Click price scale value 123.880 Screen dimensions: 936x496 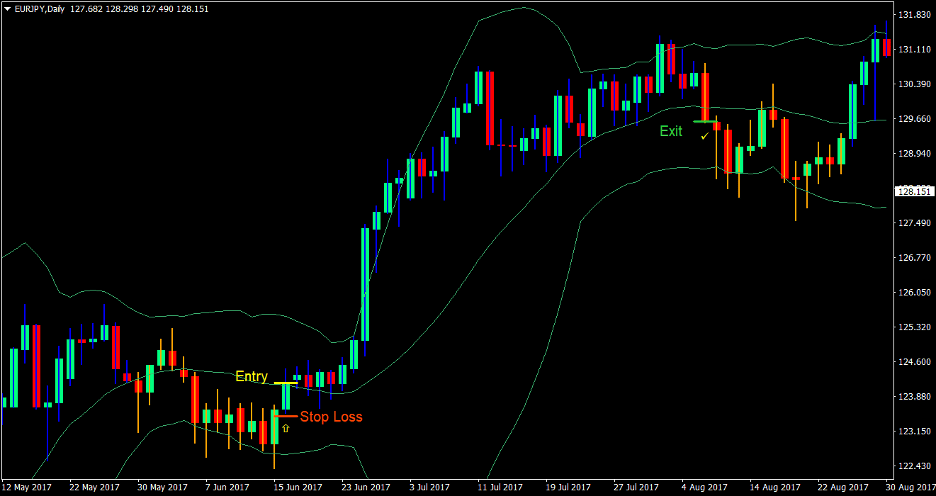point(914,396)
